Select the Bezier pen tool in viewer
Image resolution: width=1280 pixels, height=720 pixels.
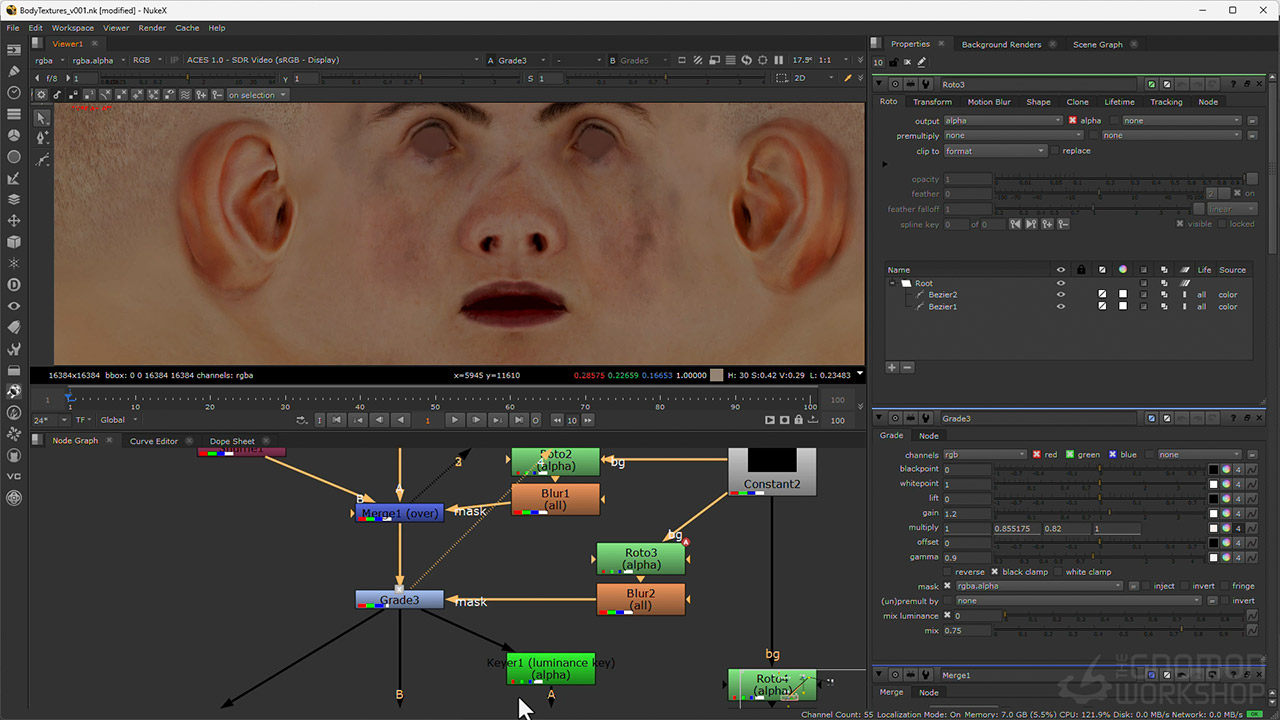[42, 138]
